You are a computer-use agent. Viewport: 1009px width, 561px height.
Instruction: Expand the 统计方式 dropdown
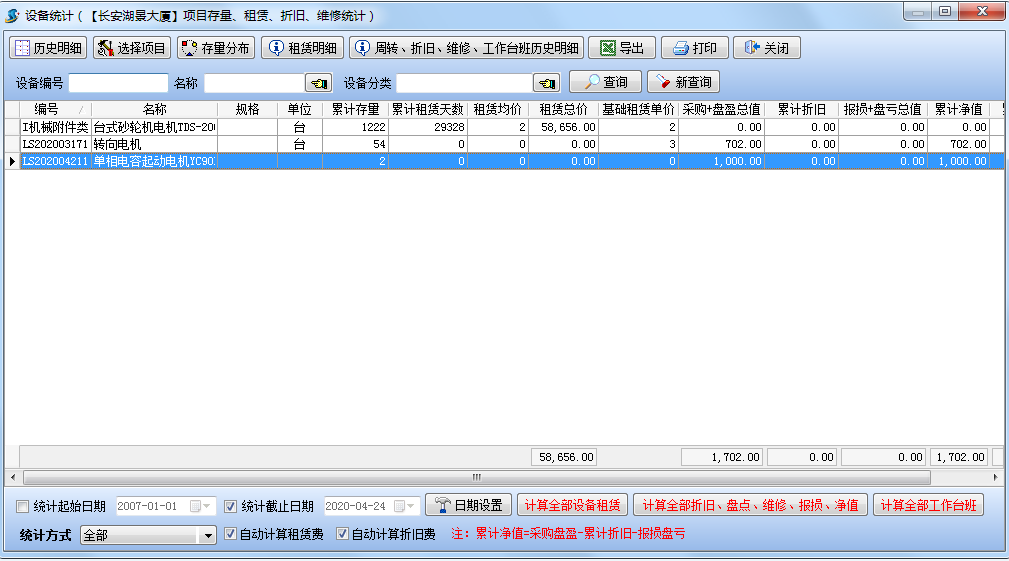click(208, 536)
